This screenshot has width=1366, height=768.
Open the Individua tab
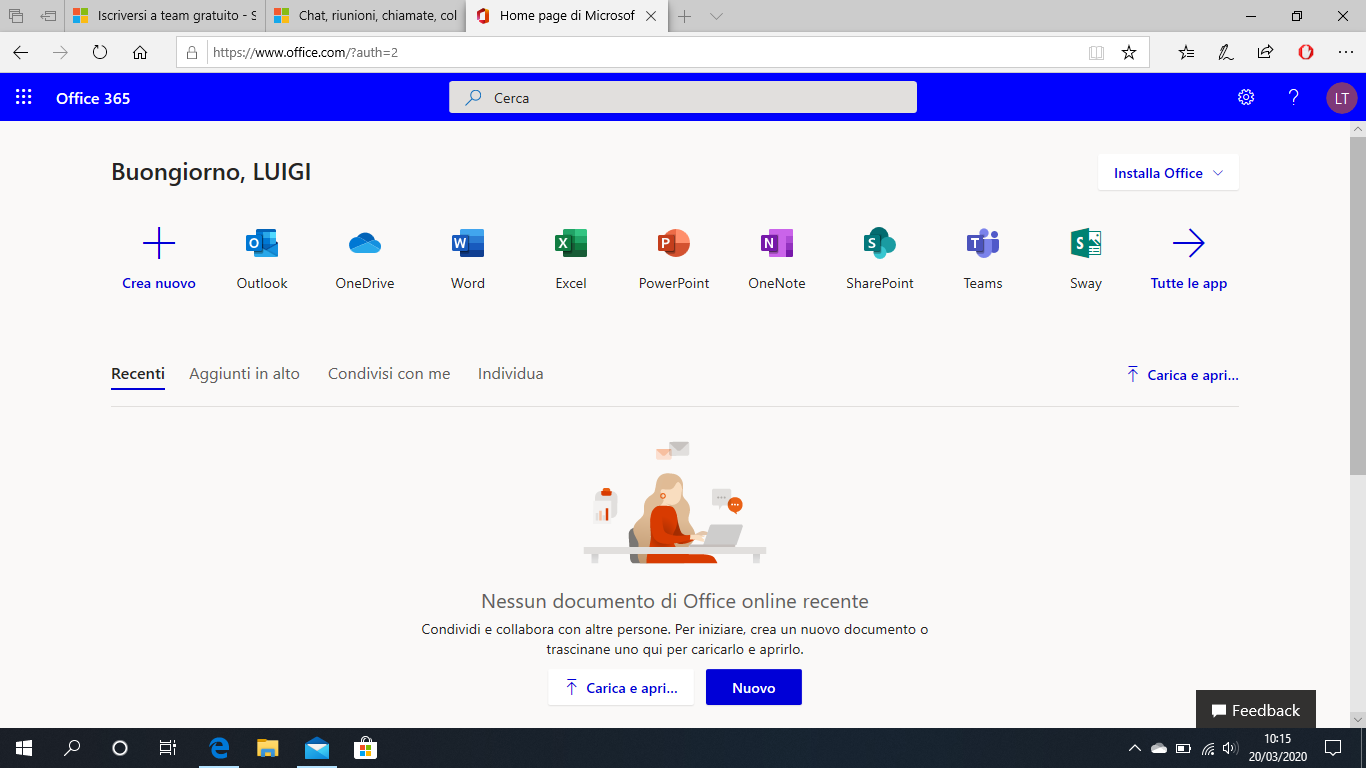[x=511, y=374]
